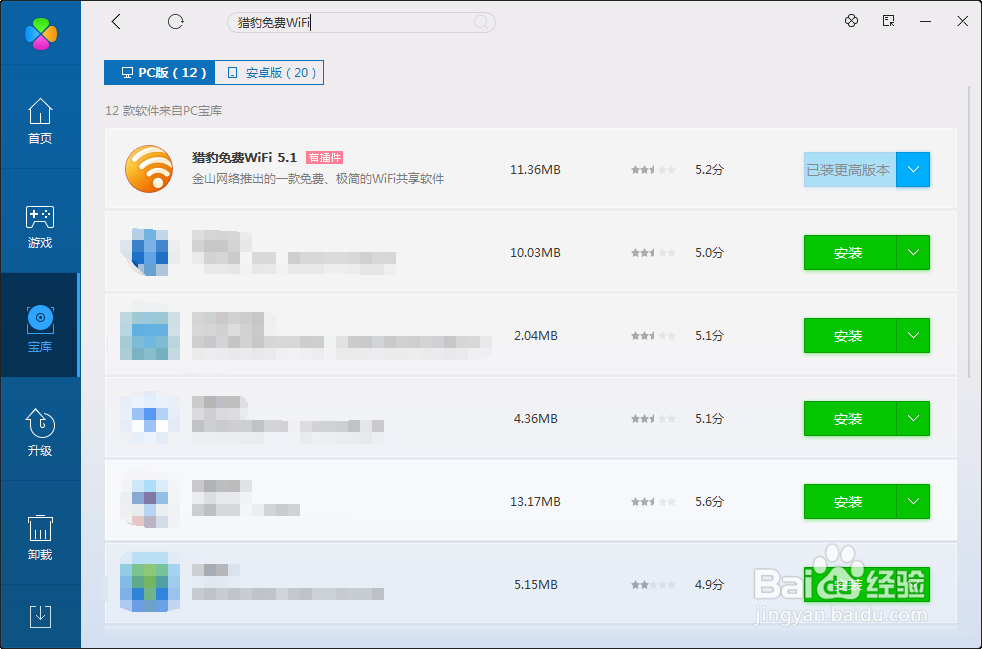This screenshot has height=649, width=982.
Task: Click the search field containing 猎豹免费WiFi
Action: click(361, 23)
